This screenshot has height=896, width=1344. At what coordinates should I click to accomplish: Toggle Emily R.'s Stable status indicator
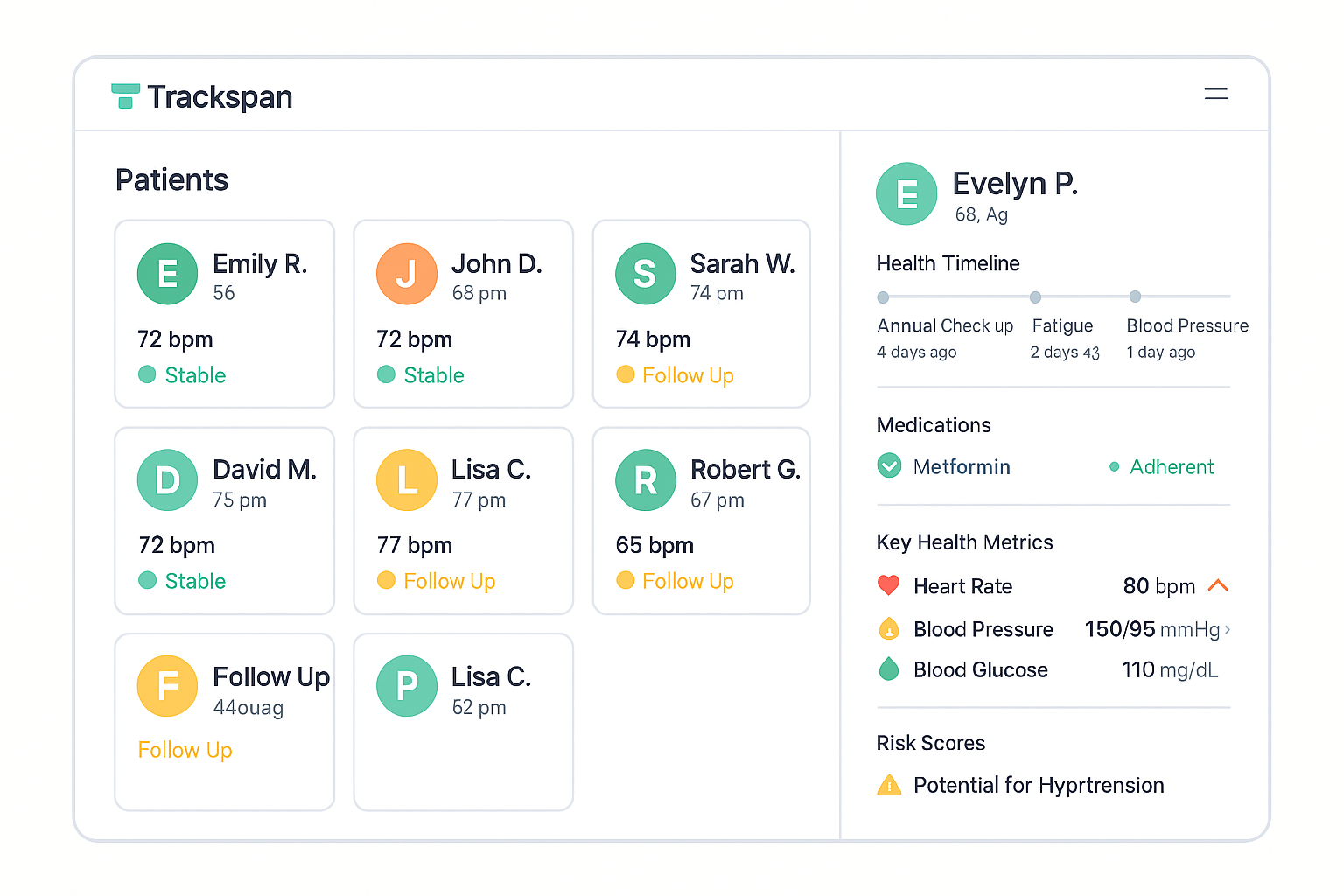pyautogui.click(x=148, y=375)
